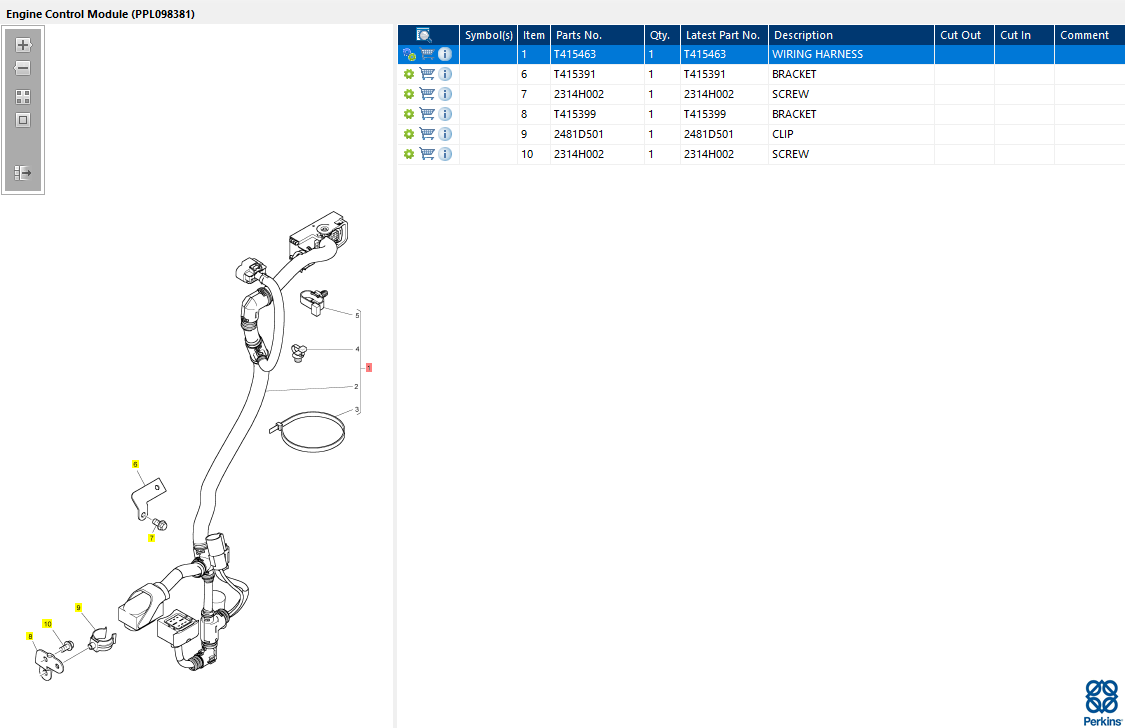Click the list-with-arrow export icon in diagram toolbar

coord(23,173)
